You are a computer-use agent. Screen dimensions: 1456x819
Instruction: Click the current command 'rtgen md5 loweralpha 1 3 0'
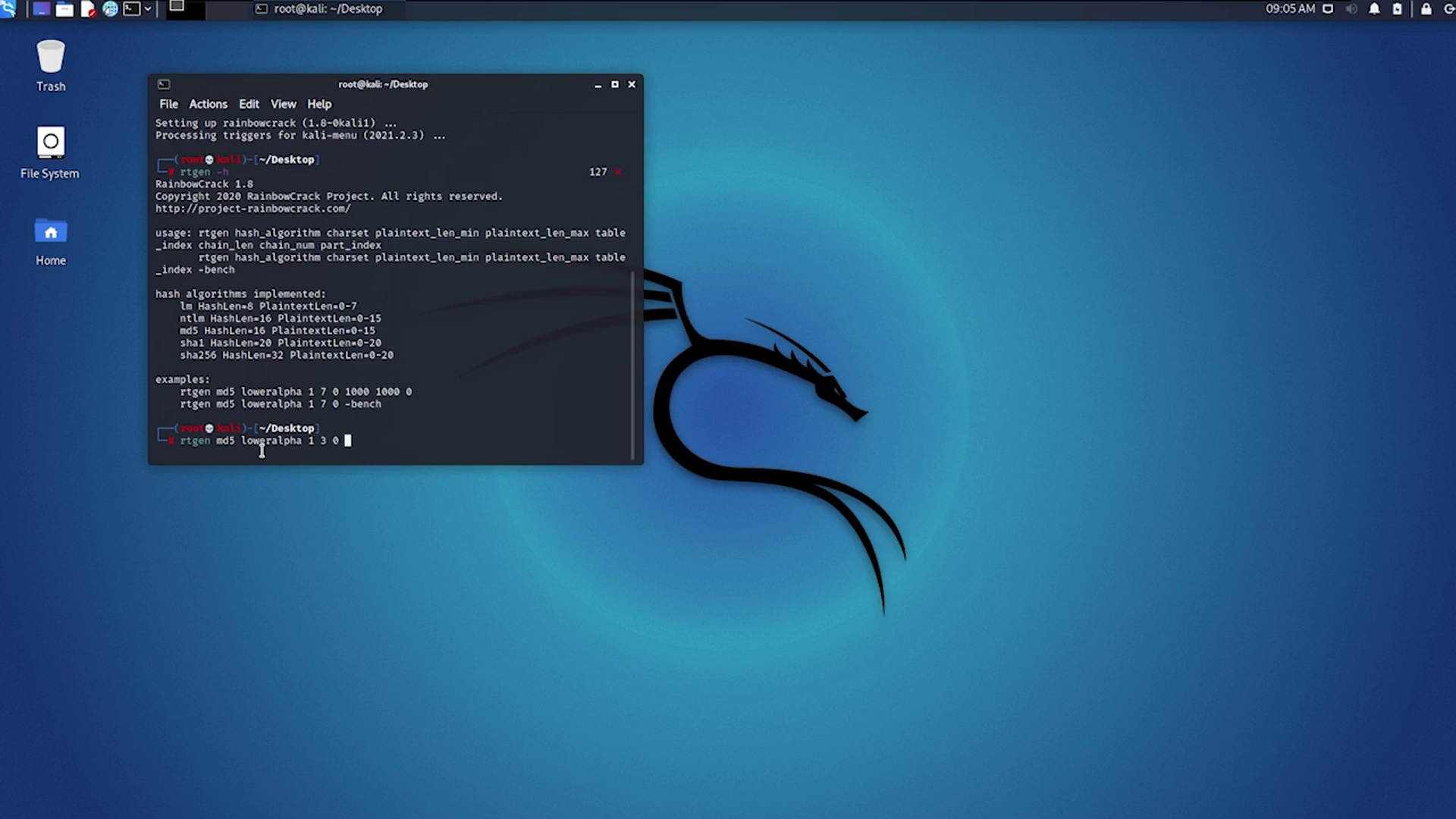[x=259, y=441]
